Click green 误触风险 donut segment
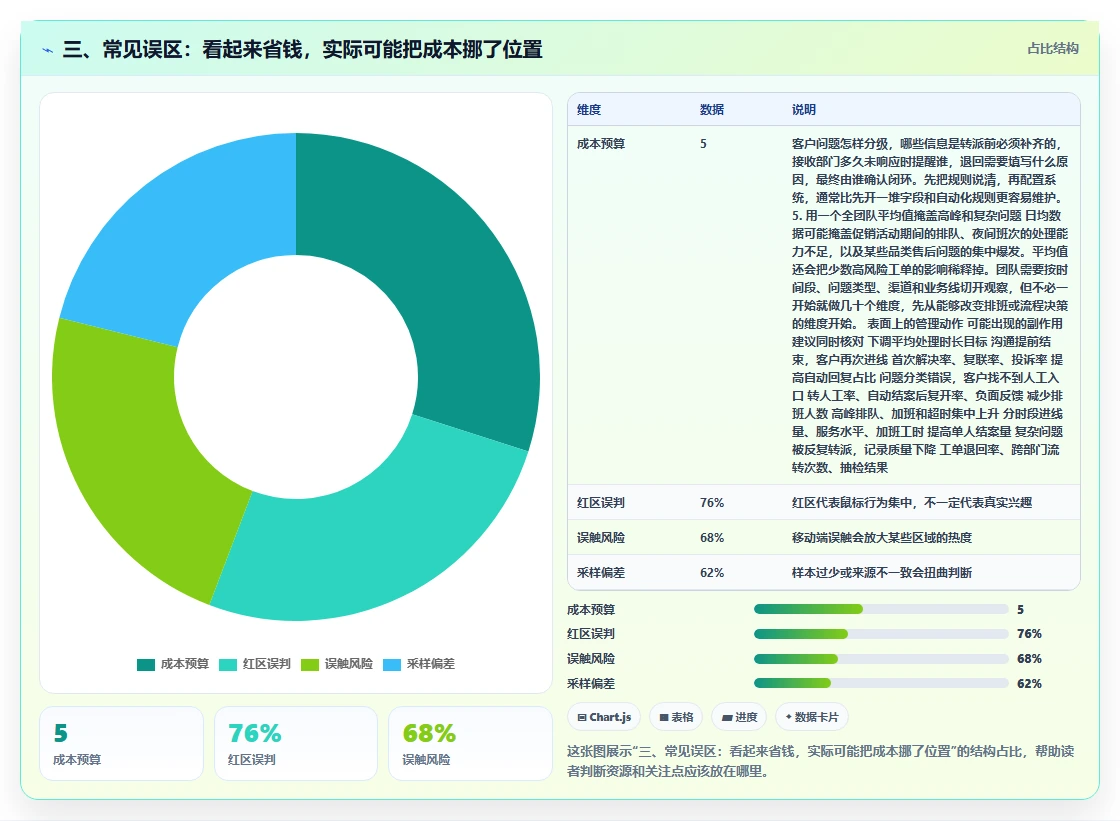 136,457
